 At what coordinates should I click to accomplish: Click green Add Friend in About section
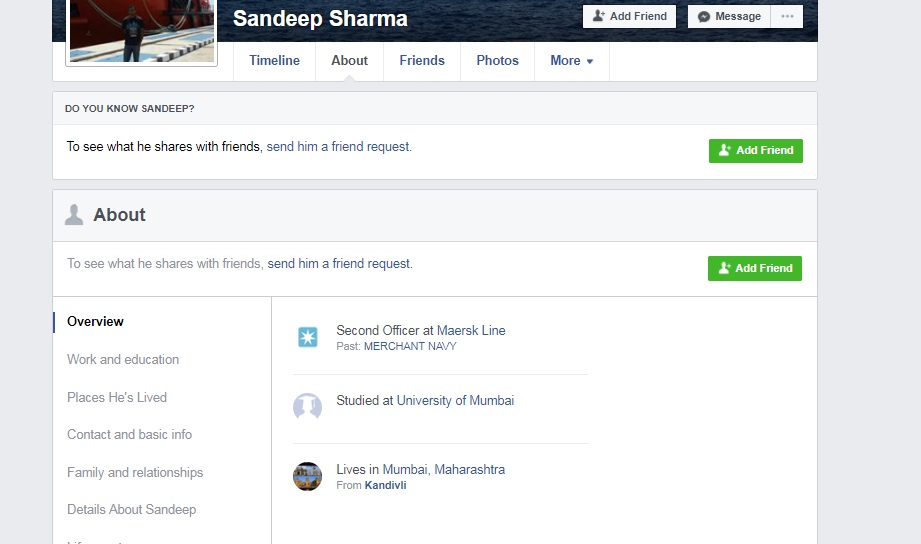pyautogui.click(x=754, y=269)
